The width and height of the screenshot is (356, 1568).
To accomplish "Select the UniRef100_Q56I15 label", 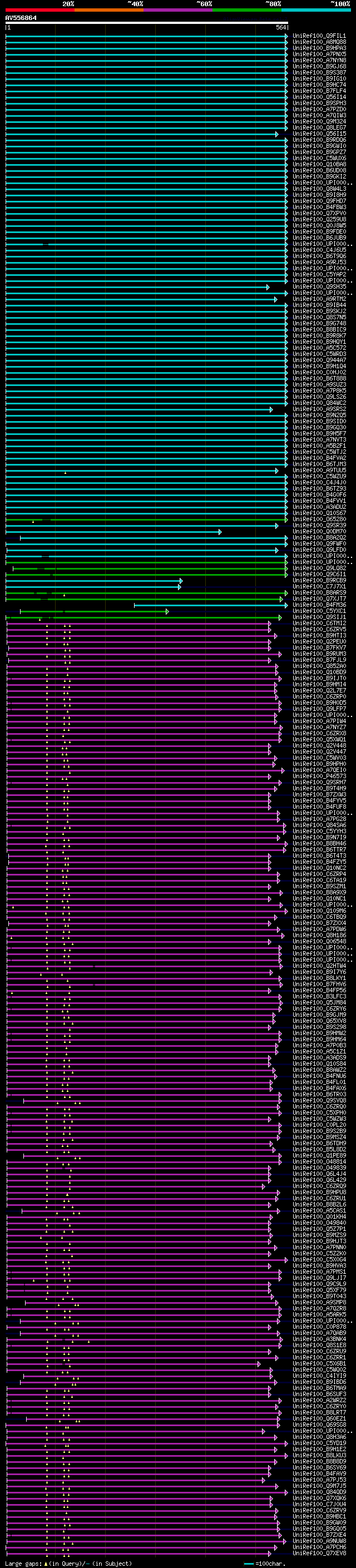I will (x=319, y=134).
